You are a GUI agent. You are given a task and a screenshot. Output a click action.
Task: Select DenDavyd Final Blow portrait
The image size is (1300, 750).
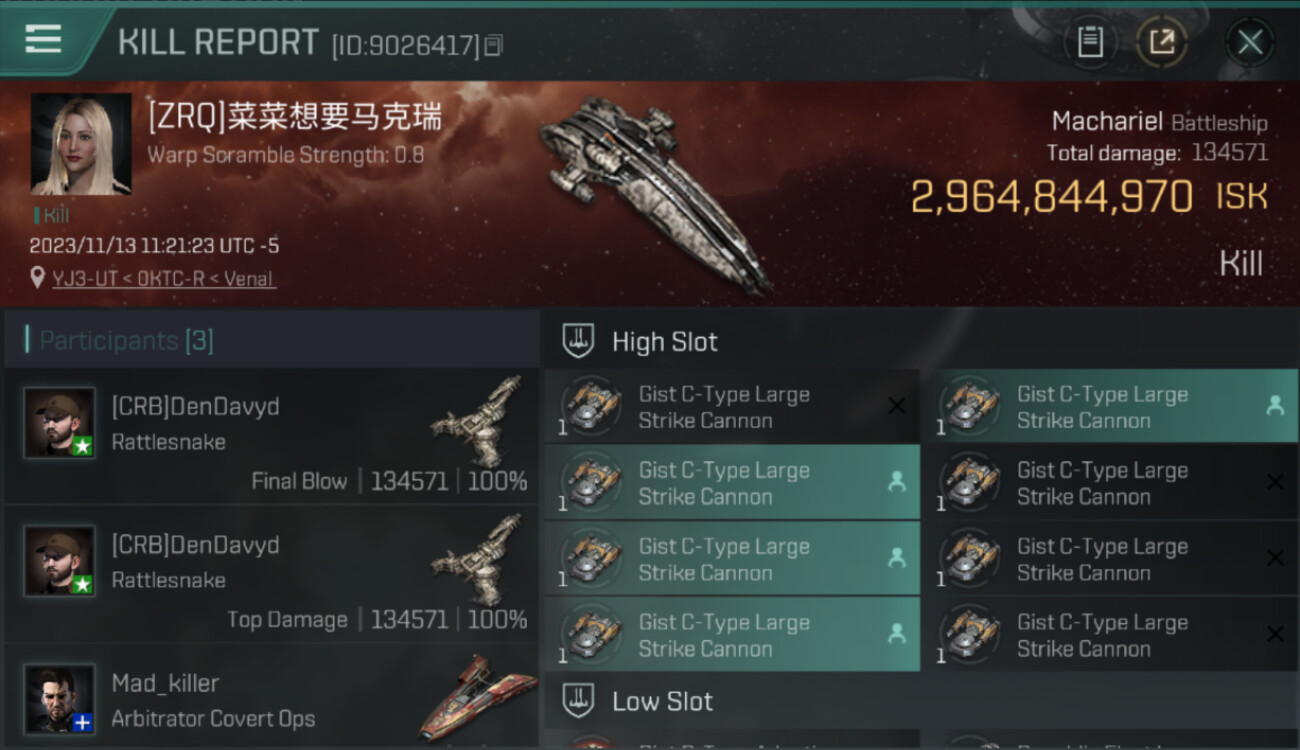click(x=60, y=422)
